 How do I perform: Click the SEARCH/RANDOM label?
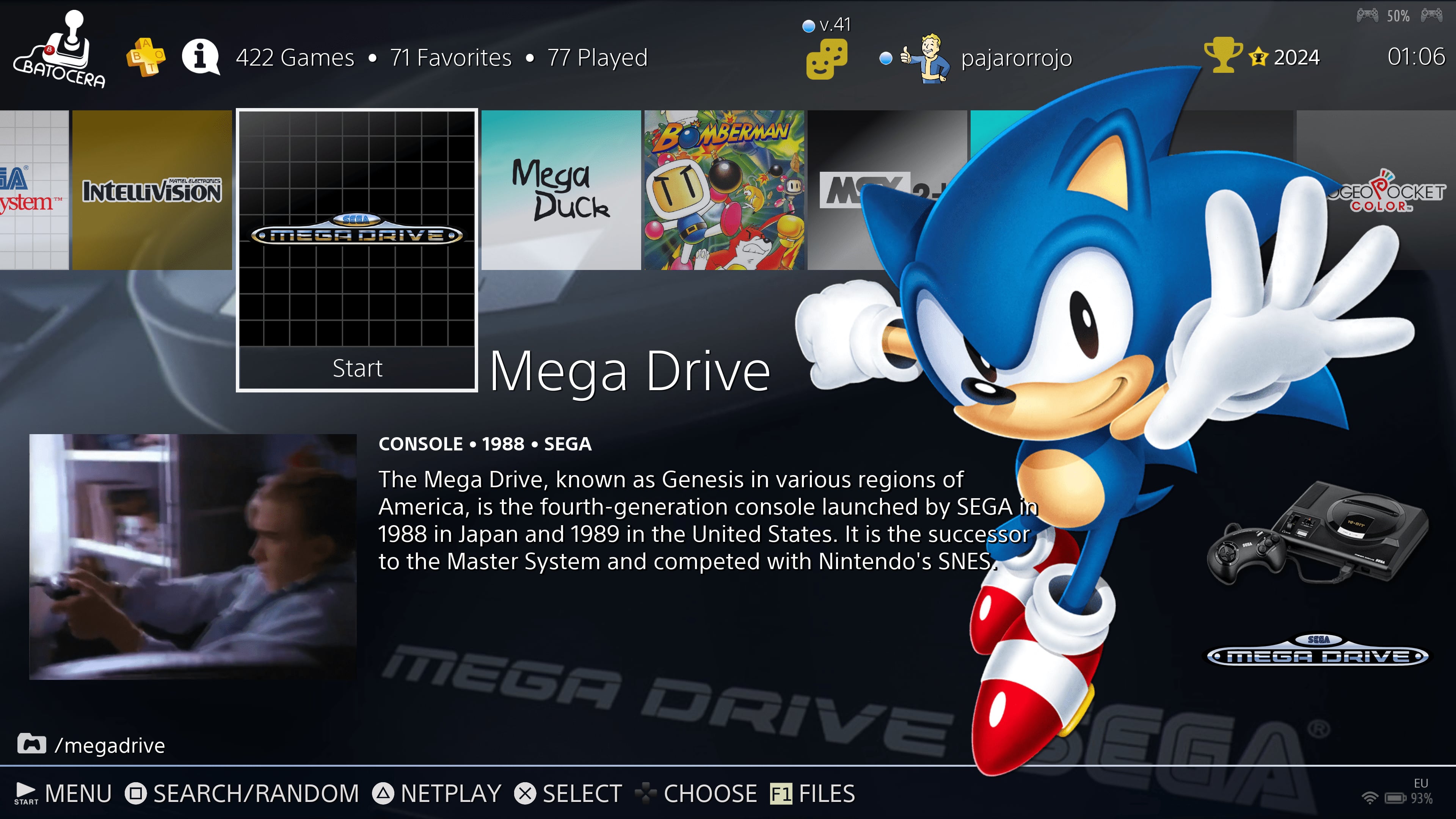coord(256,794)
